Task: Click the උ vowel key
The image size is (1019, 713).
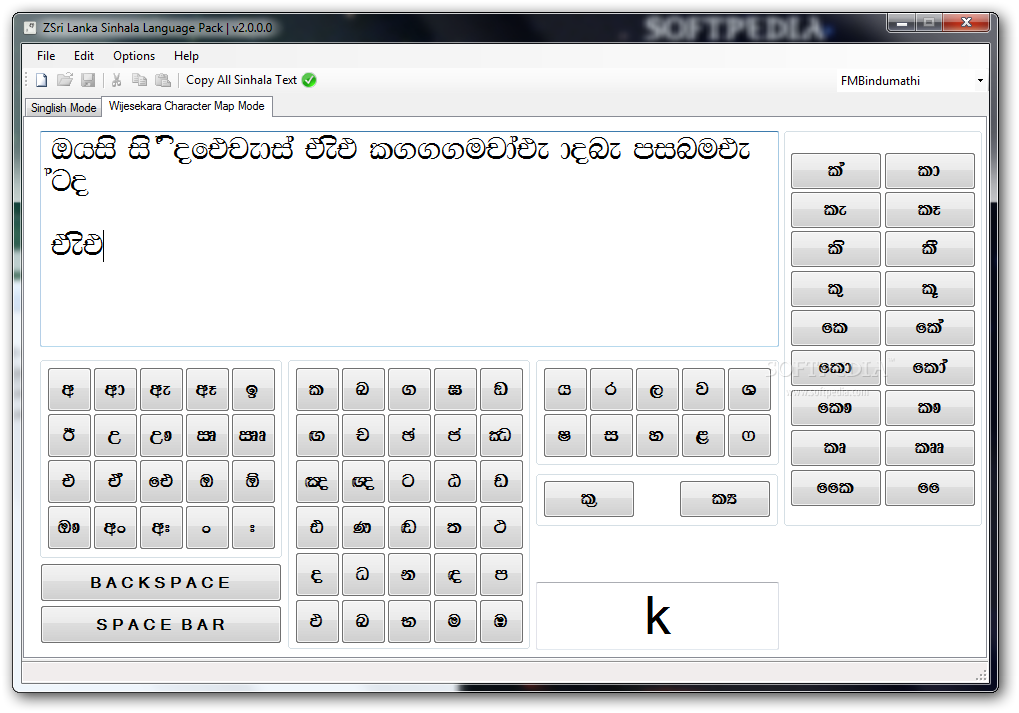Action: tap(115, 435)
